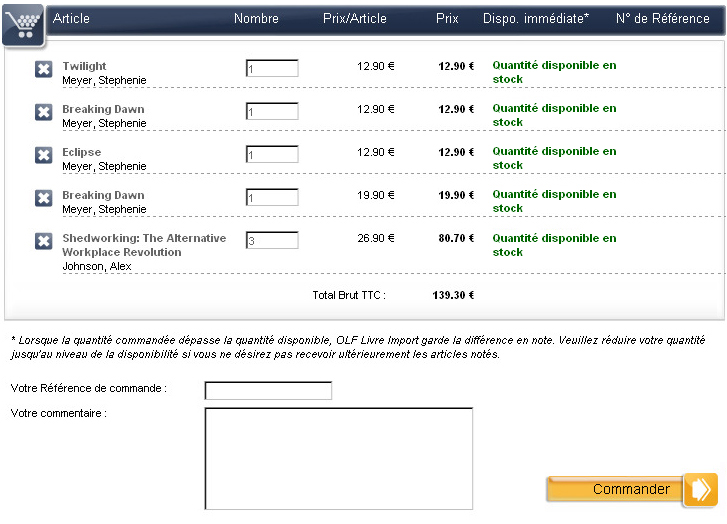Click the Dispo. immédiate* column header
This screenshot has height=524, width=727.
(536, 19)
